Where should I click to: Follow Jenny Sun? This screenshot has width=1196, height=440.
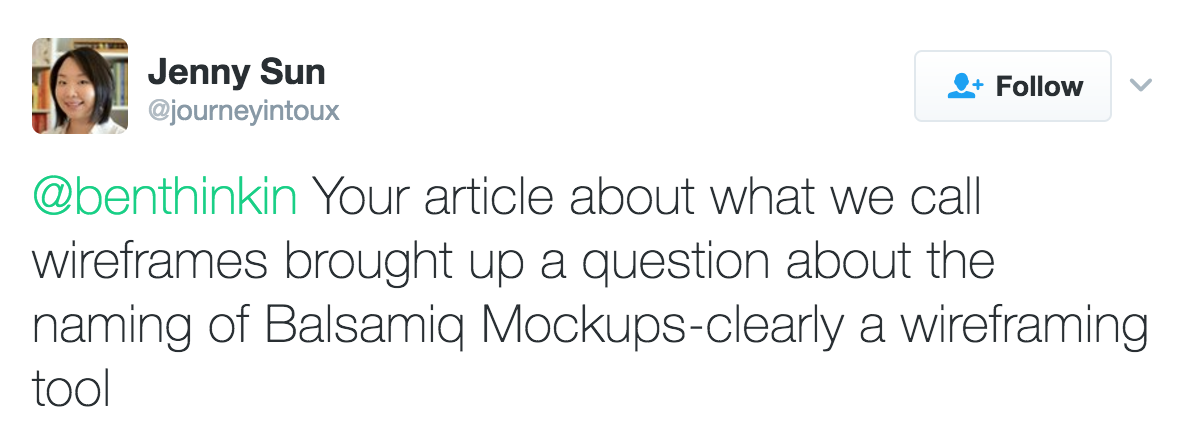pyautogui.click(x=1013, y=86)
